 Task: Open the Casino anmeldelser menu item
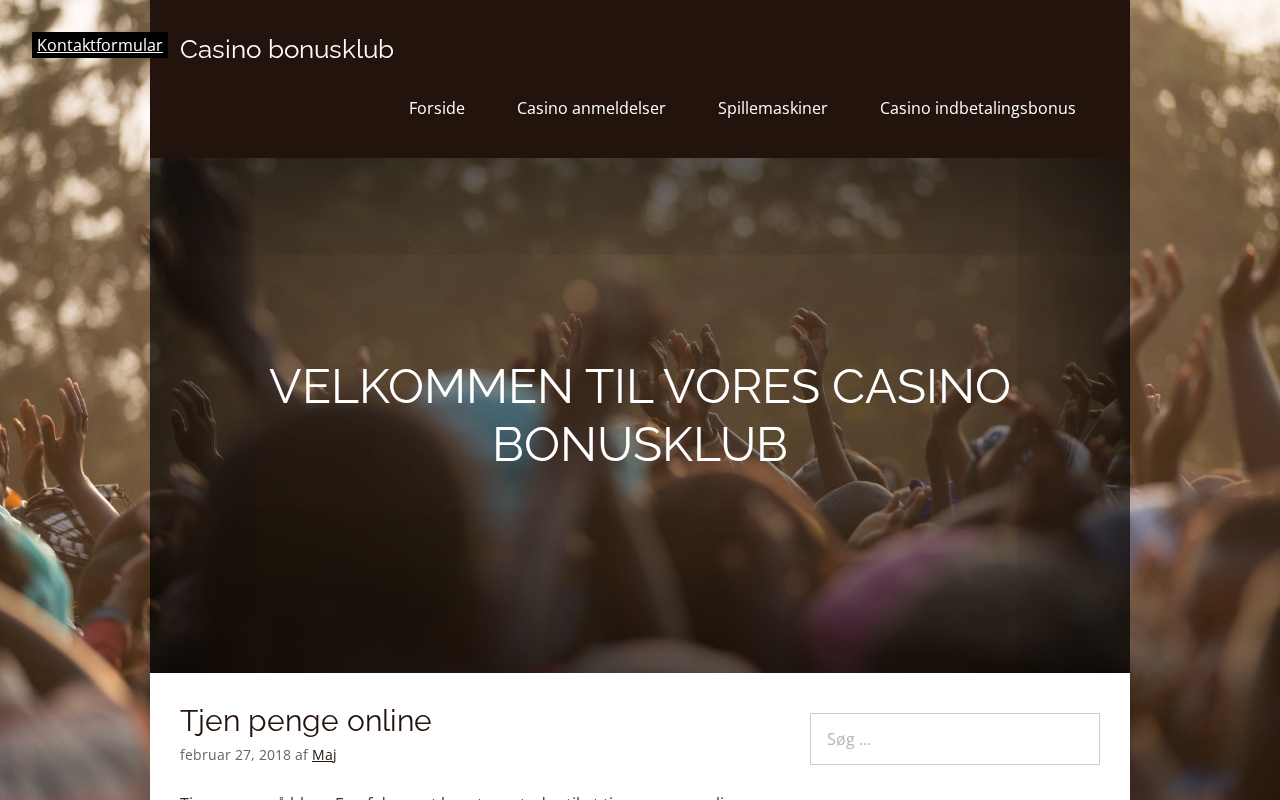tap(591, 108)
